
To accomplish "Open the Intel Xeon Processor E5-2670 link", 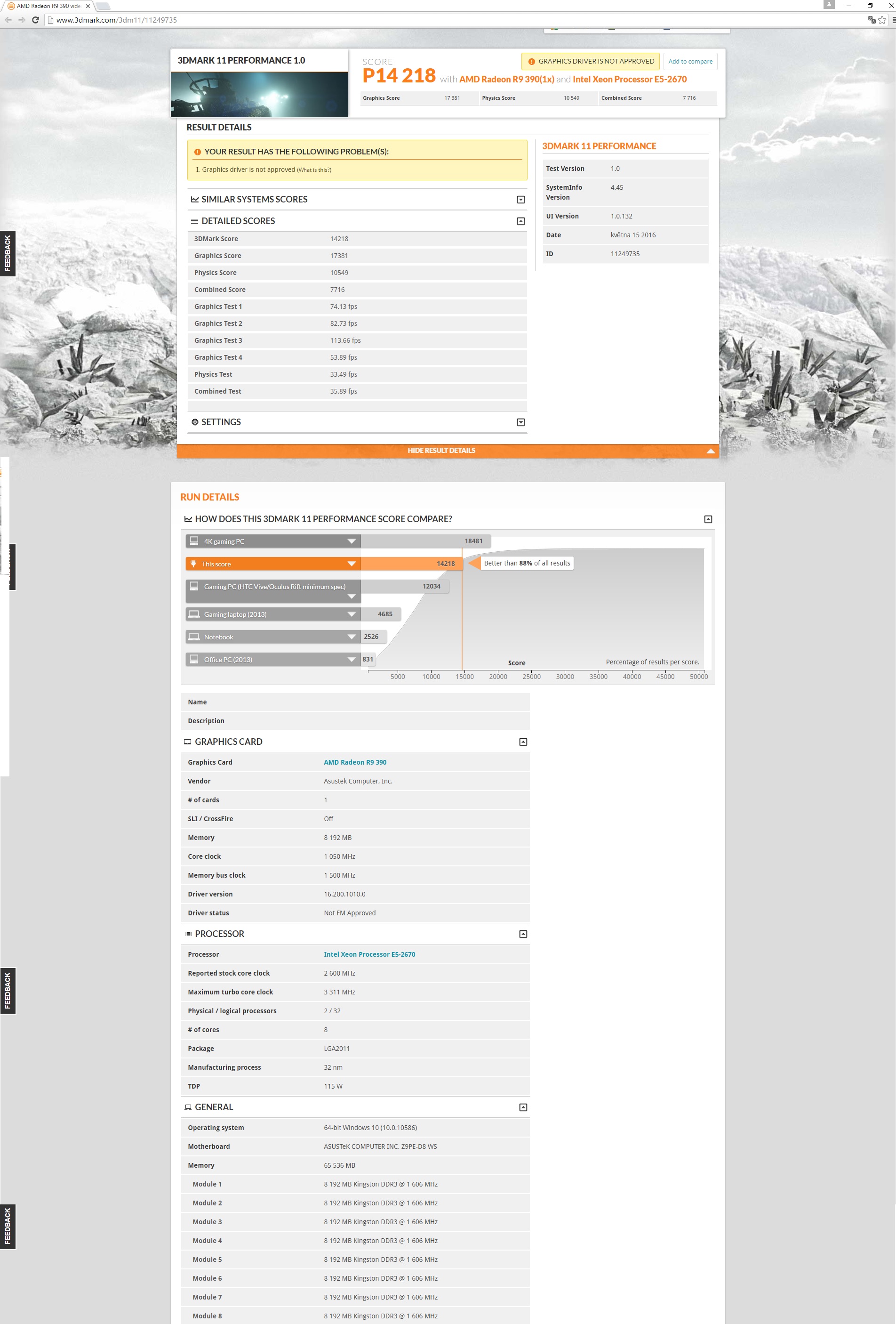I will [369, 954].
